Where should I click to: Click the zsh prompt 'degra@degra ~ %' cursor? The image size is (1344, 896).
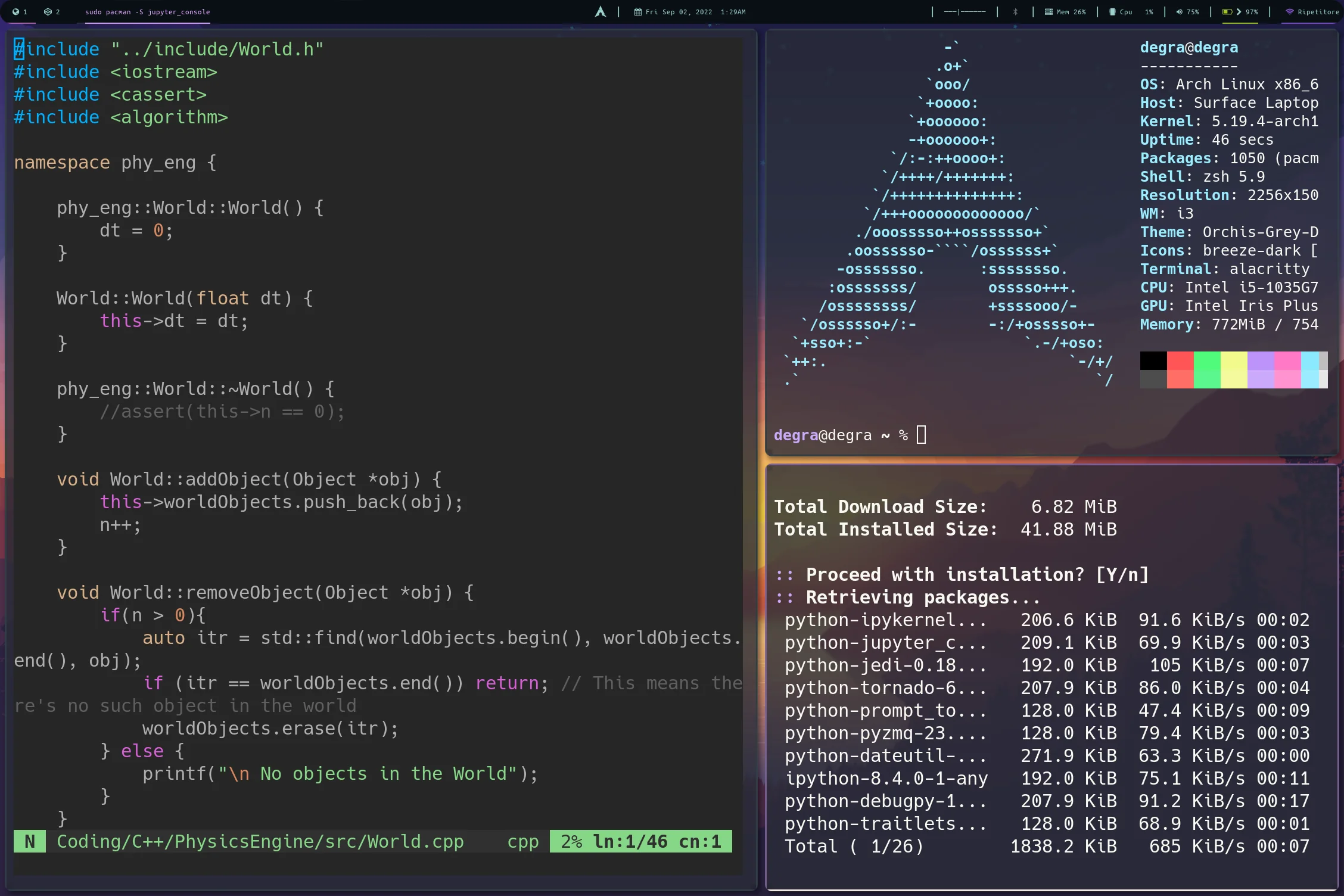(x=921, y=435)
